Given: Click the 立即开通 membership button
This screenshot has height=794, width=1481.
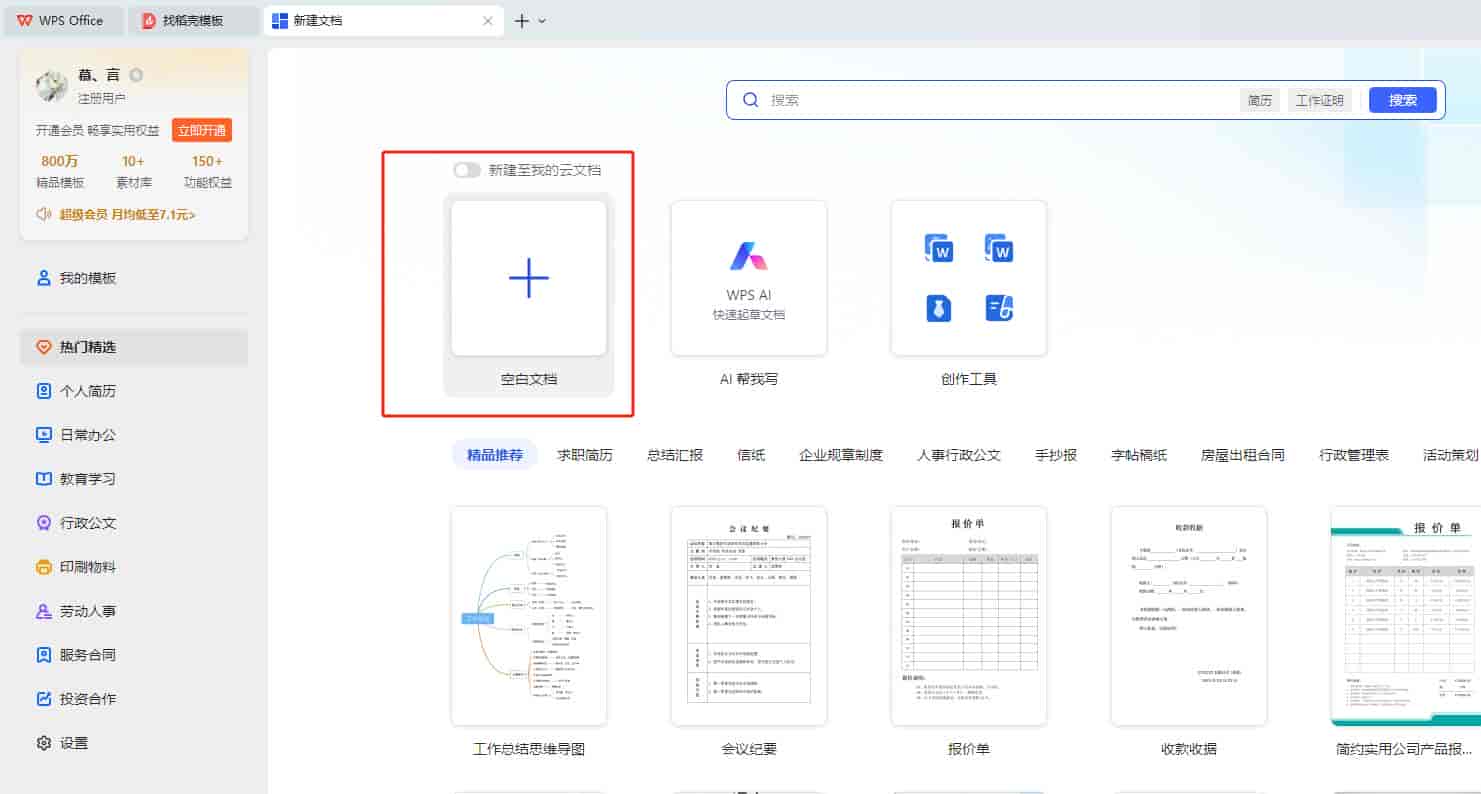Looking at the screenshot, I should [202, 130].
